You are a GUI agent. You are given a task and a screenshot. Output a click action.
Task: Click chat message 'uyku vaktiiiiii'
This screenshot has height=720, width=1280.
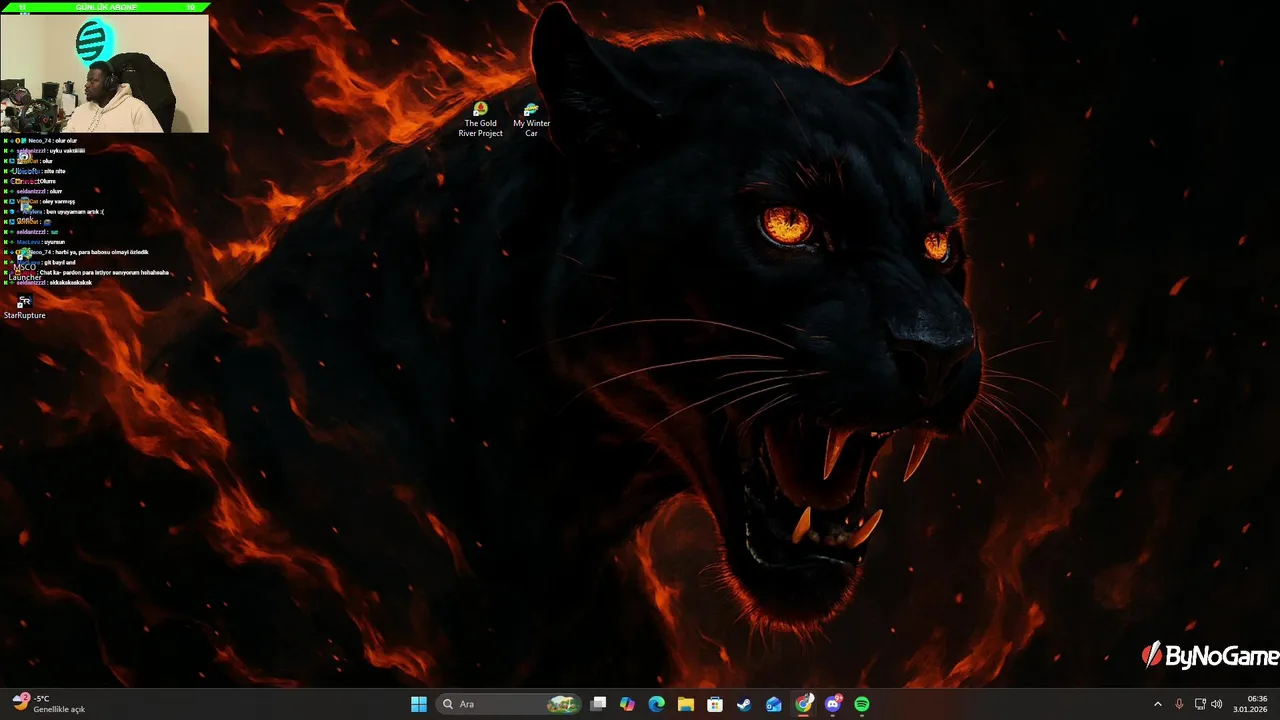tap(67, 151)
